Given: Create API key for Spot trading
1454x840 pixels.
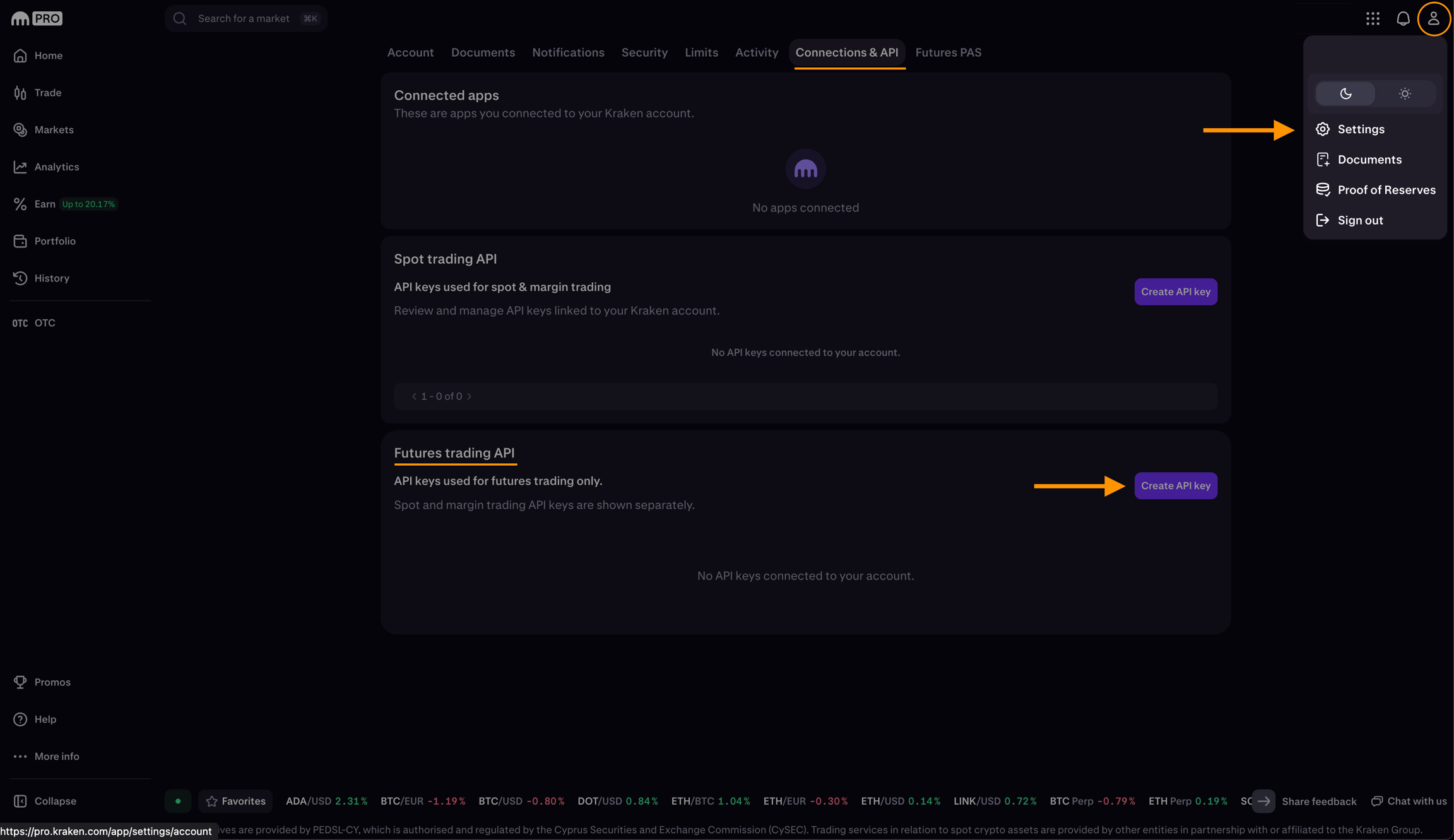Looking at the screenshot, I should pos(1175,292).
